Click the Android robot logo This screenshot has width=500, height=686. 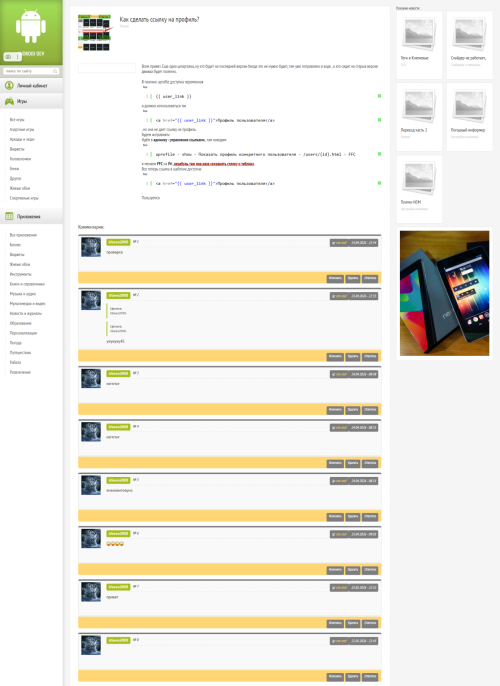31,27
